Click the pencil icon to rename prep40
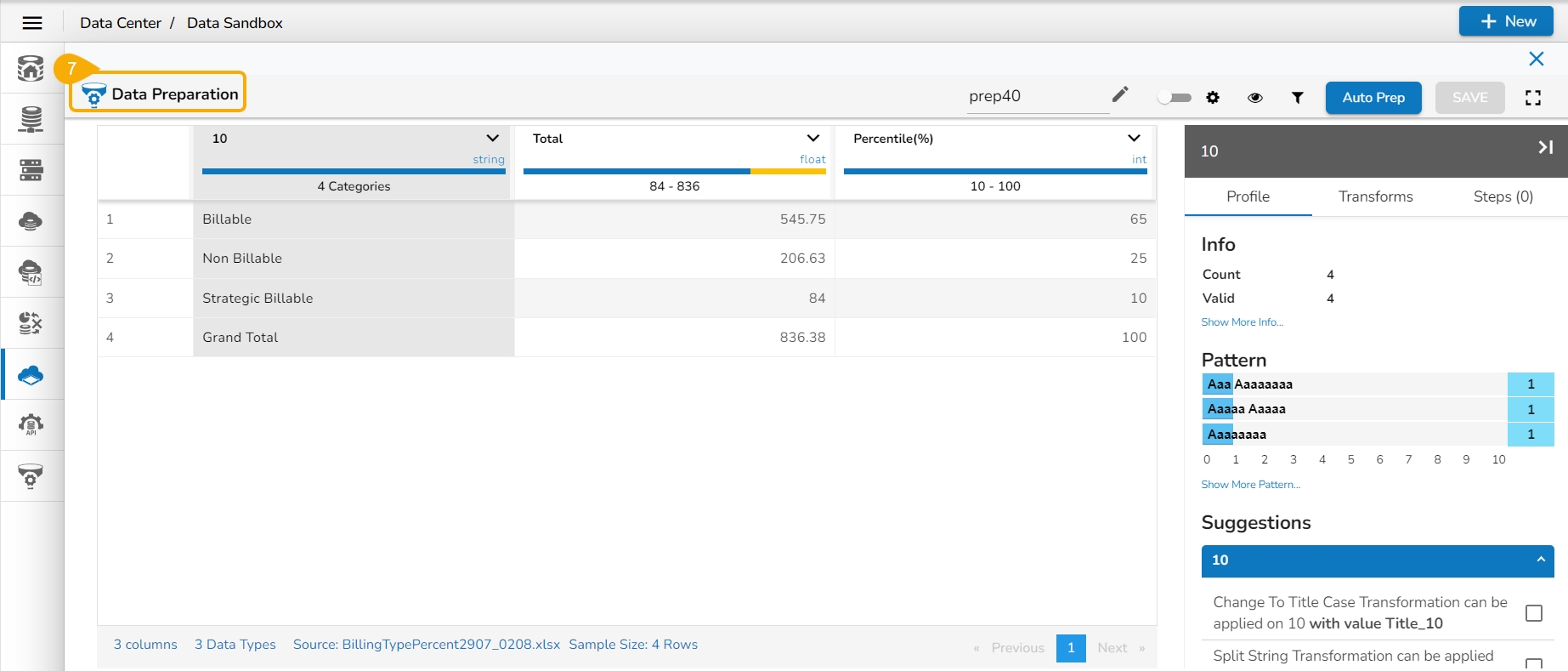The image size is (1568, 671). (x=1120, y=94)
